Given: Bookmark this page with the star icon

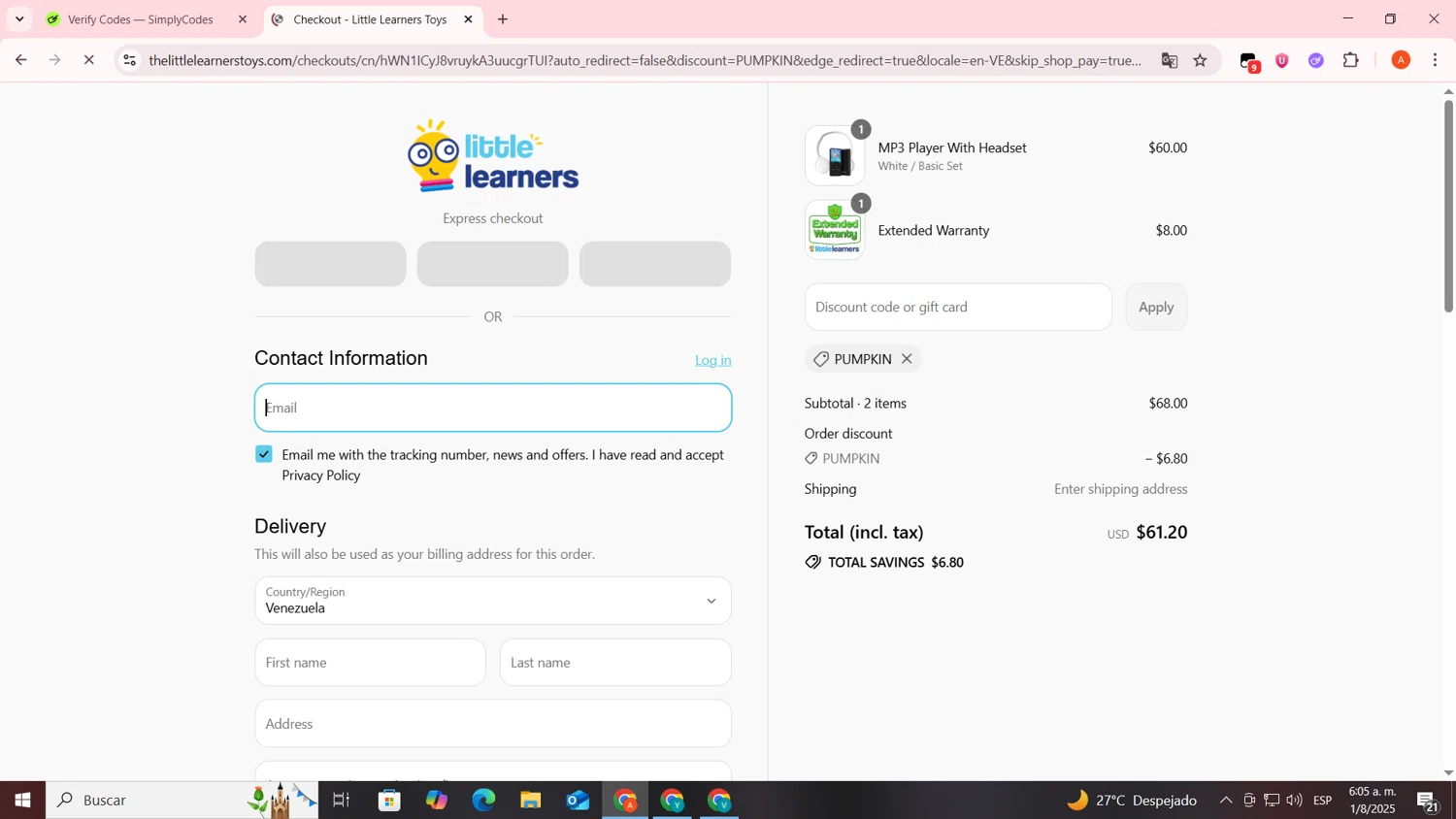Looking at the screenshot, I should pyautogui.click(x=1201, y=60).
